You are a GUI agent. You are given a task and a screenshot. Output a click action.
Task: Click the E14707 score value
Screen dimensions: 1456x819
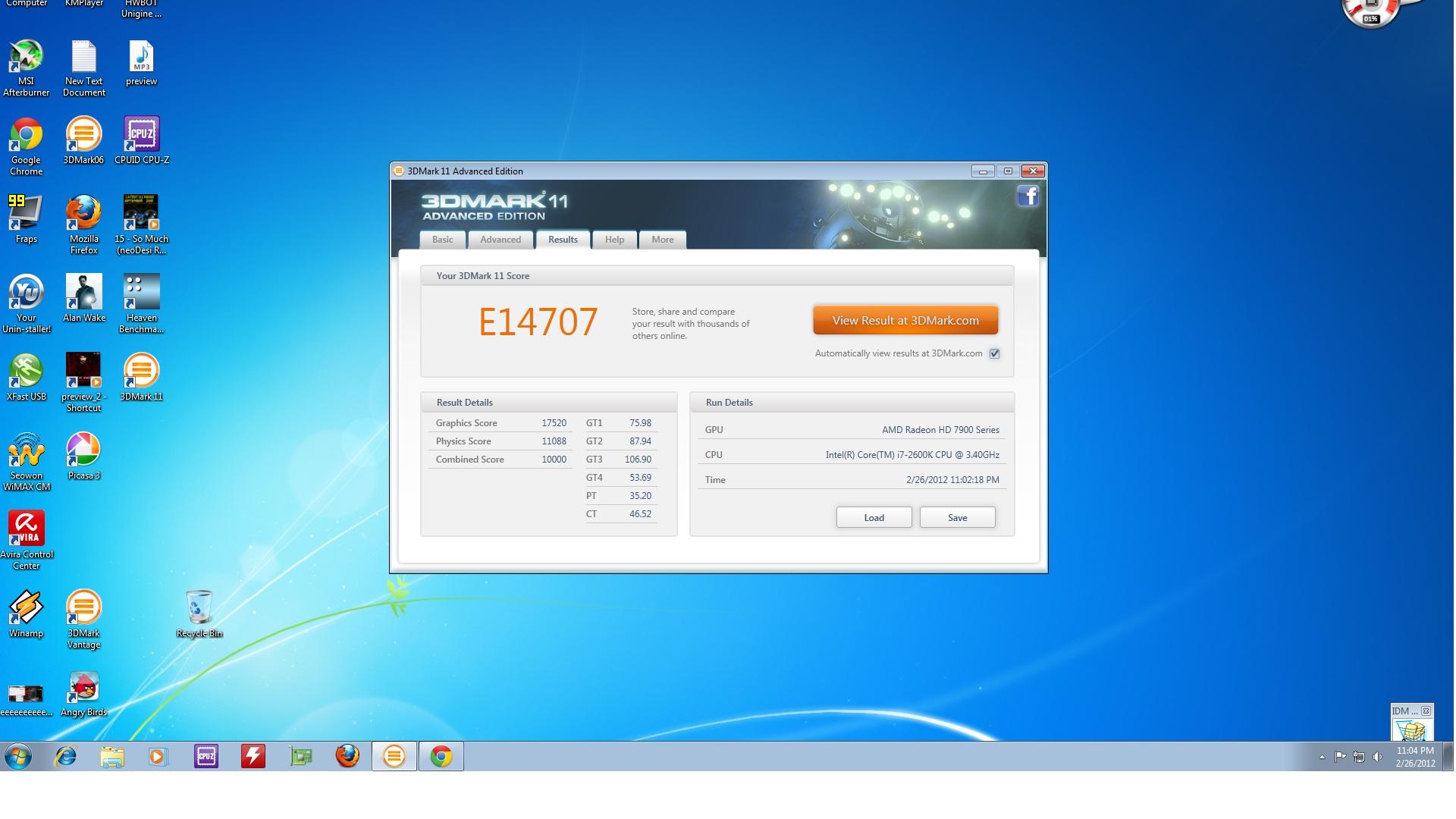pos(538,322)
